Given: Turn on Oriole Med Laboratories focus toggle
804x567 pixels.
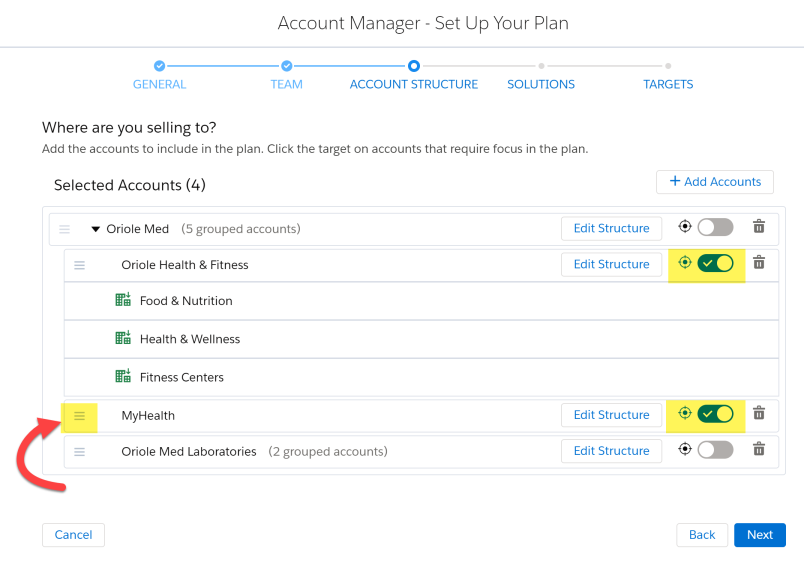Looking at the screenshot, I should click(715, 450).
